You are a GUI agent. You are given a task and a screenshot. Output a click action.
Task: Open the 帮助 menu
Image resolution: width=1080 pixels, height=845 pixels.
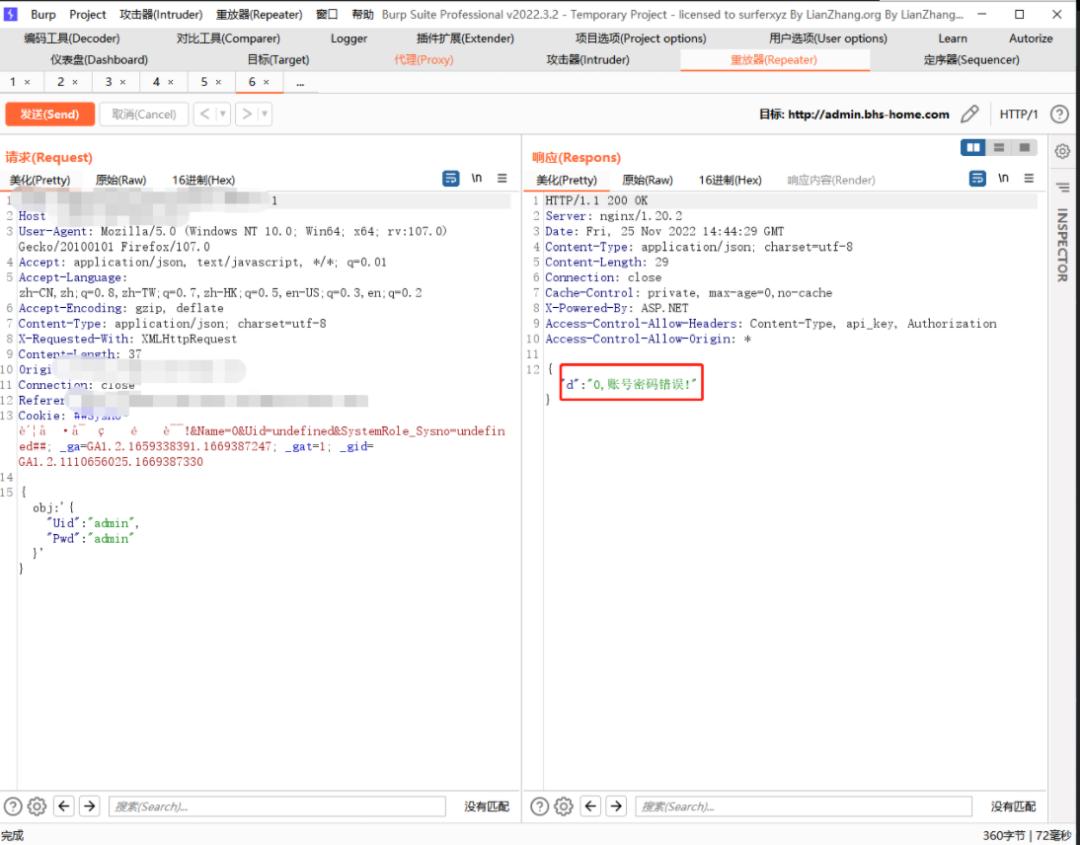tap(362, 14)
